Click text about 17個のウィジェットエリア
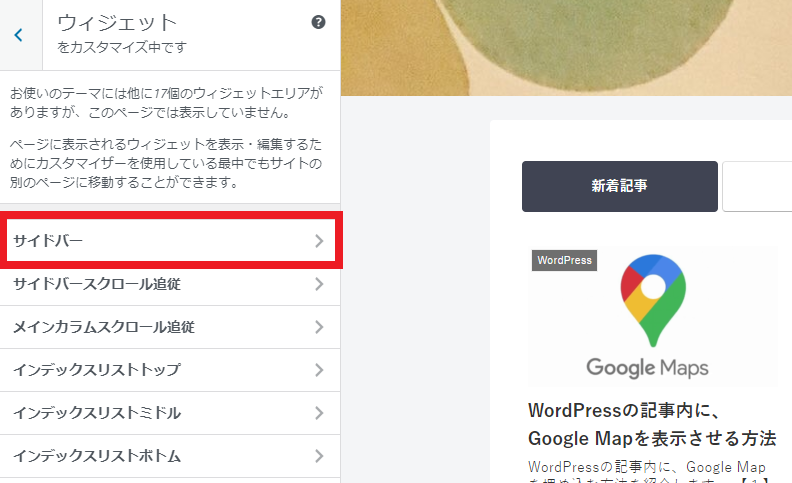The width and height of the screenshot is (792, 483). (x=166, y=103)
